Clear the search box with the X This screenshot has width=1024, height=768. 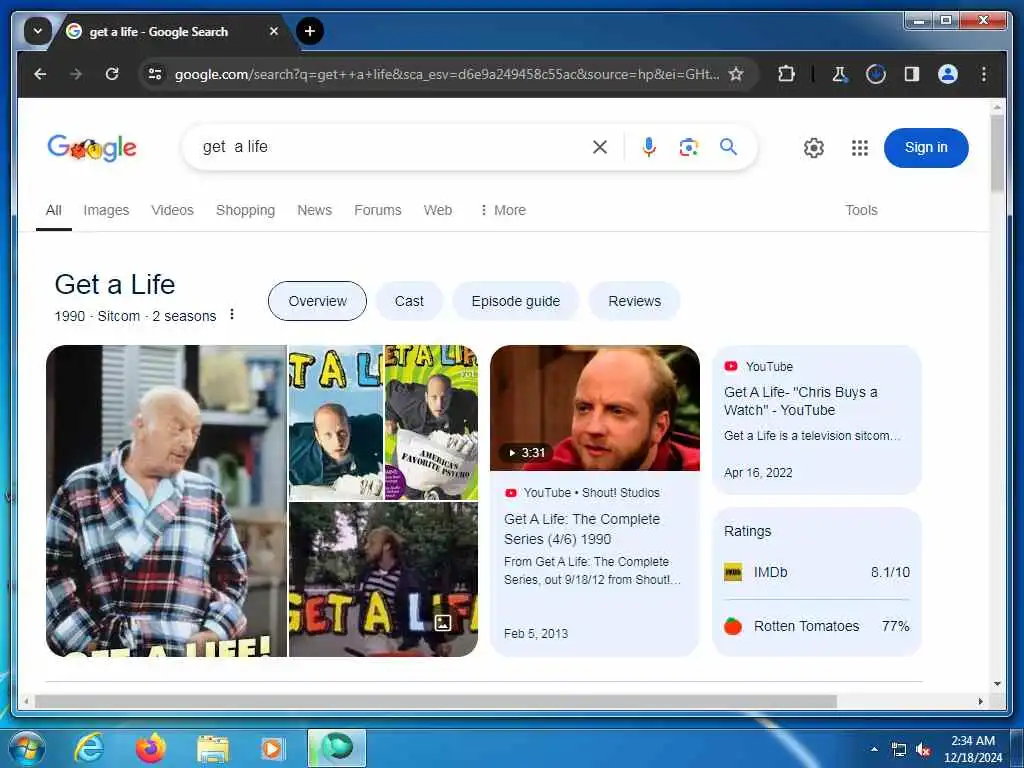(600, 148)
